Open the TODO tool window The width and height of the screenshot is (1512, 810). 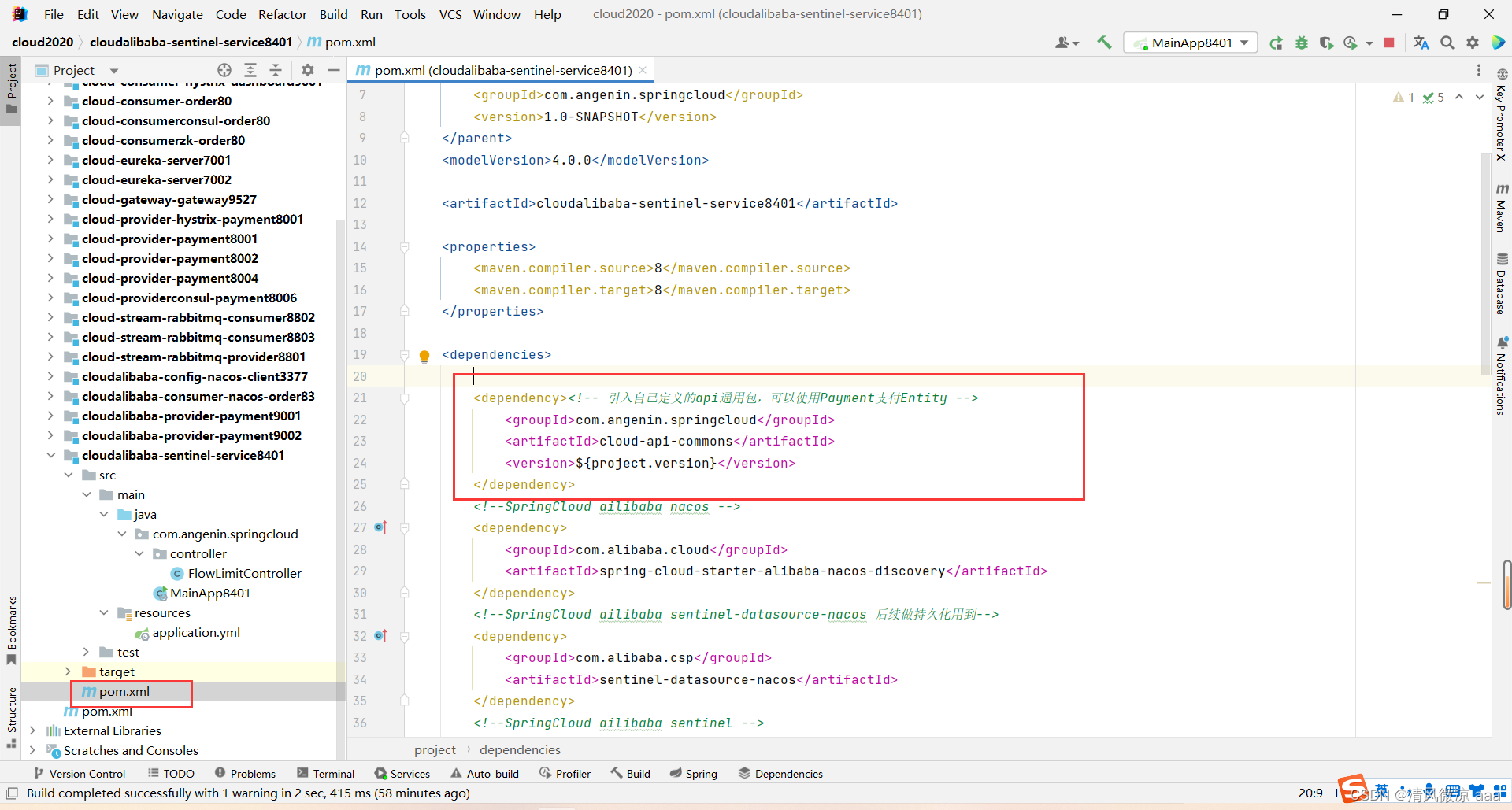click(x=171, y=774)
